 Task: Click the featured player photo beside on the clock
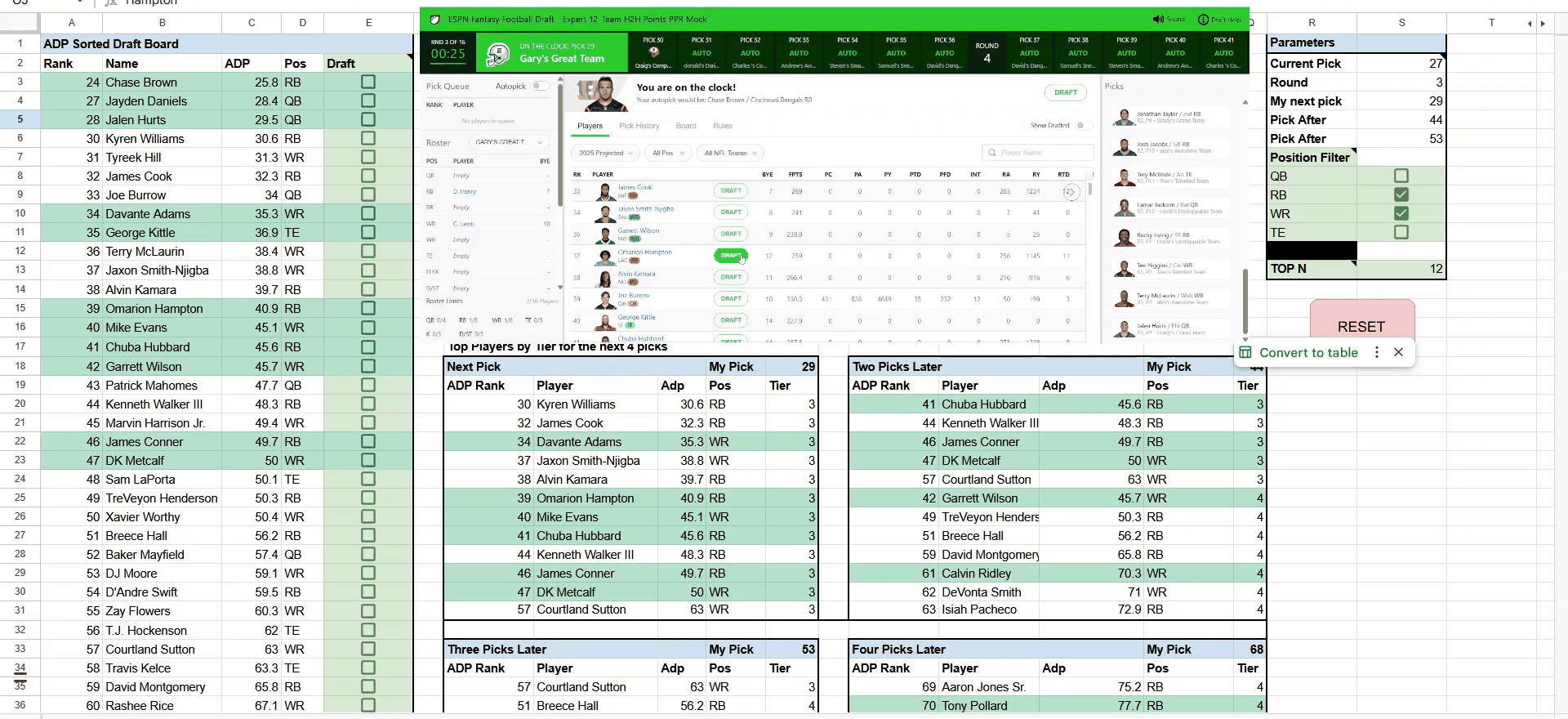point(601,95)
